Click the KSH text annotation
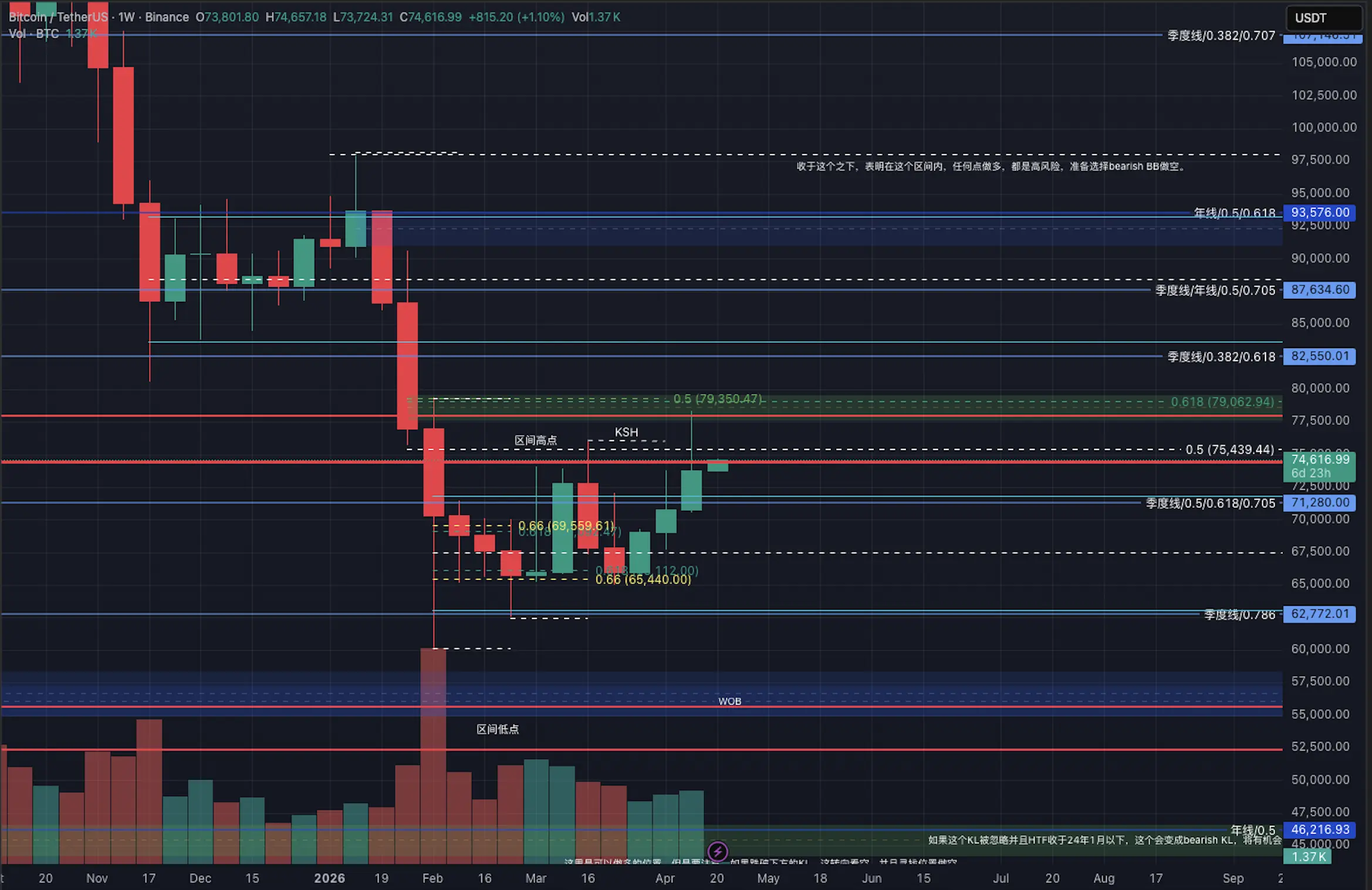 click(626, 433)
